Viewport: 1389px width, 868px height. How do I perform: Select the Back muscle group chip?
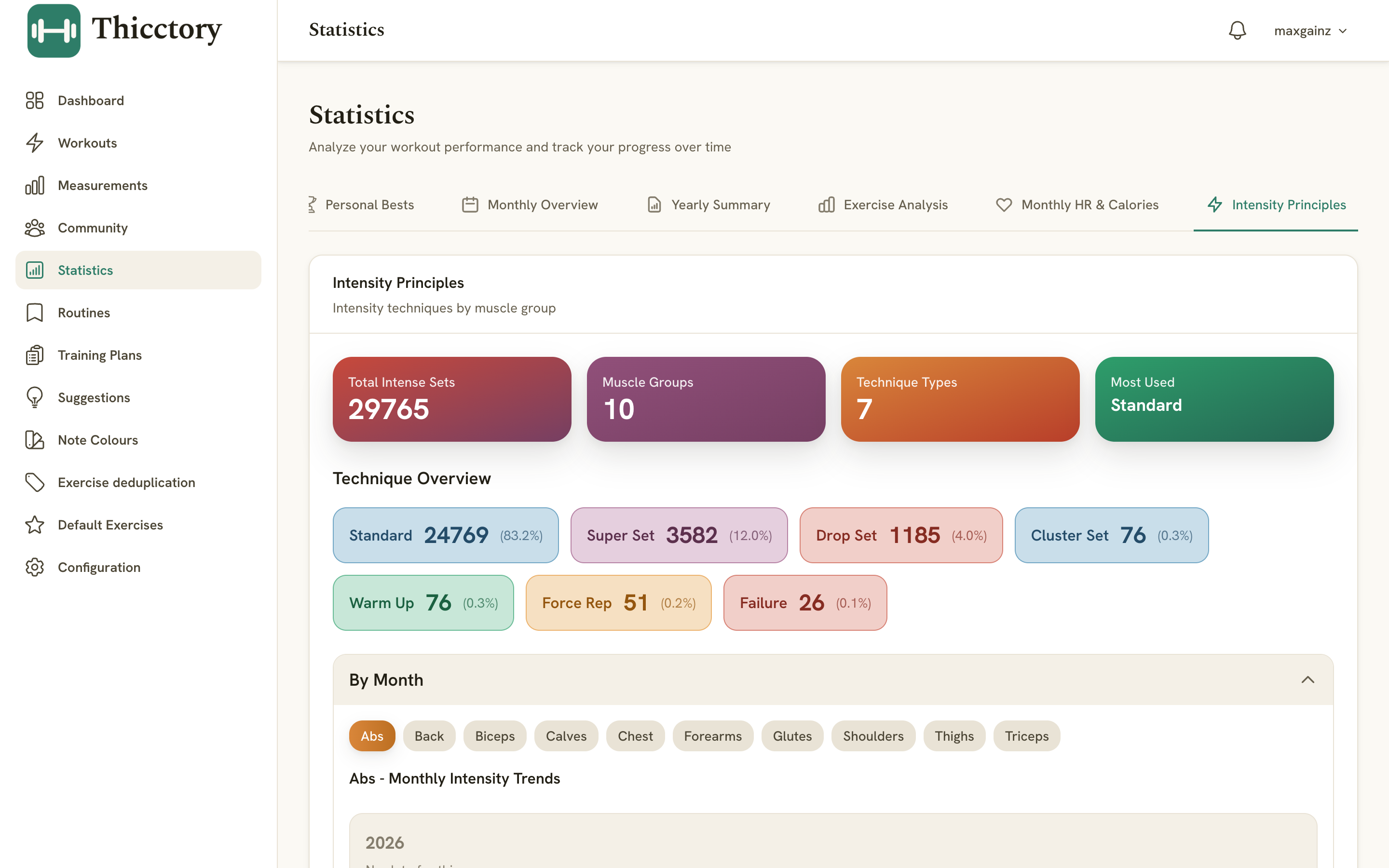[429, 736]
